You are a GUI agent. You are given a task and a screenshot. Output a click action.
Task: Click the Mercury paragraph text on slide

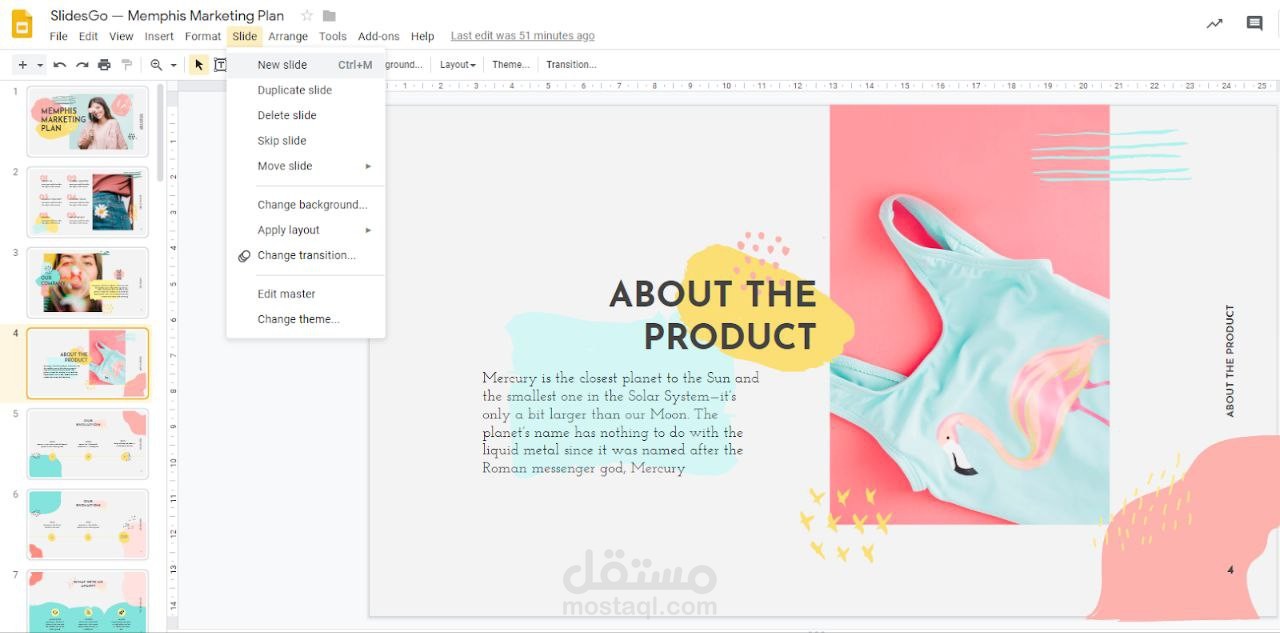620,423
